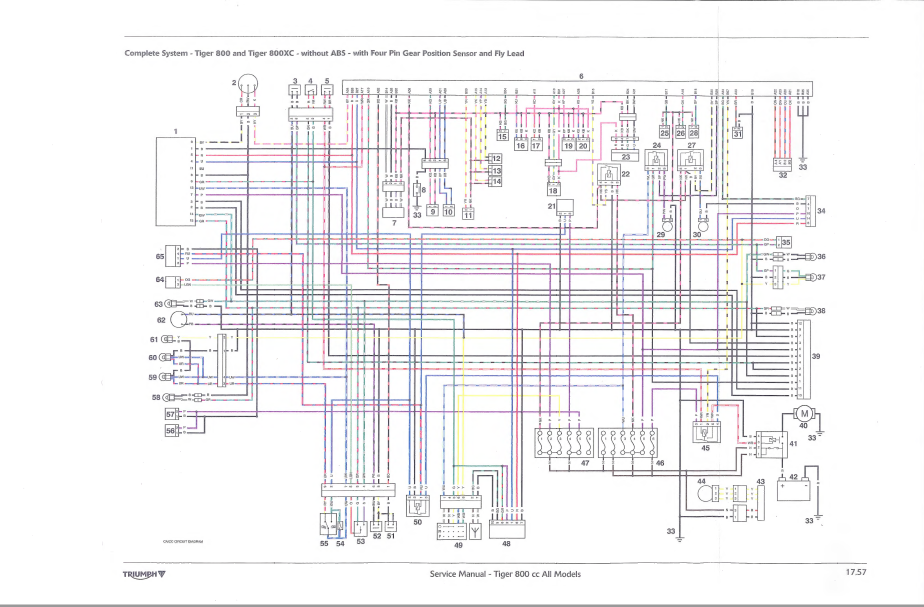Select the starter relay symbol labeled 41
Image resolution: width=924 pixels, height=607 pixels.
click(x=771, y=445)
